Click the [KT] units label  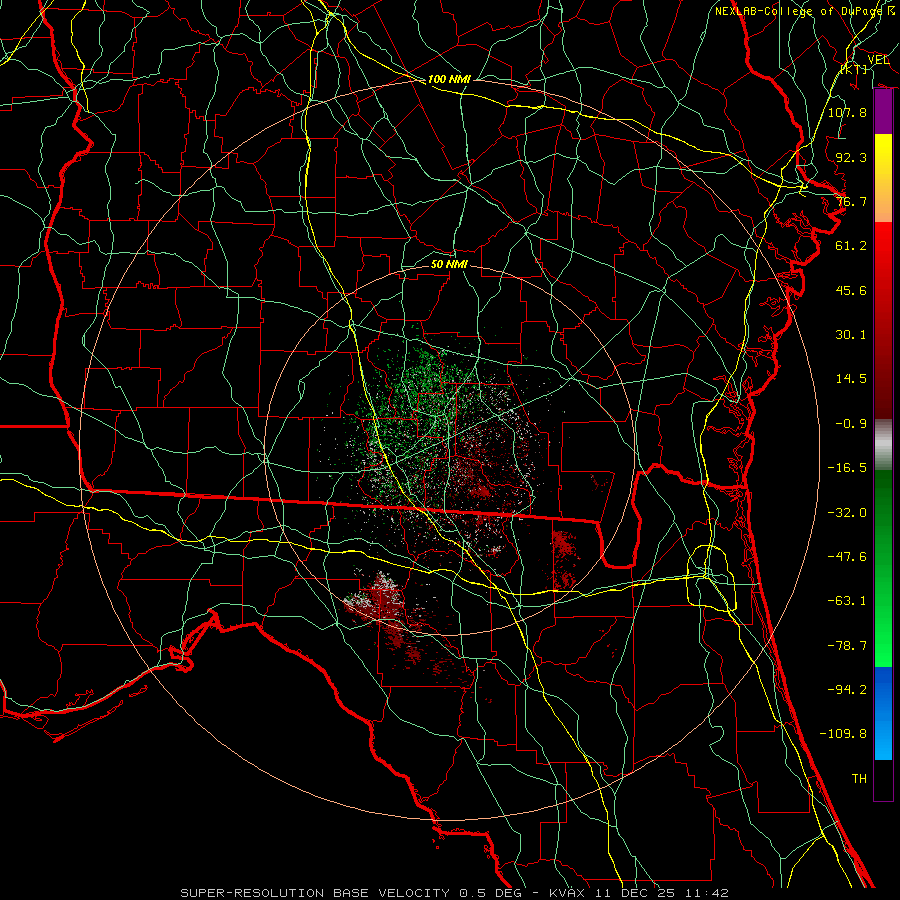(855, 69)
